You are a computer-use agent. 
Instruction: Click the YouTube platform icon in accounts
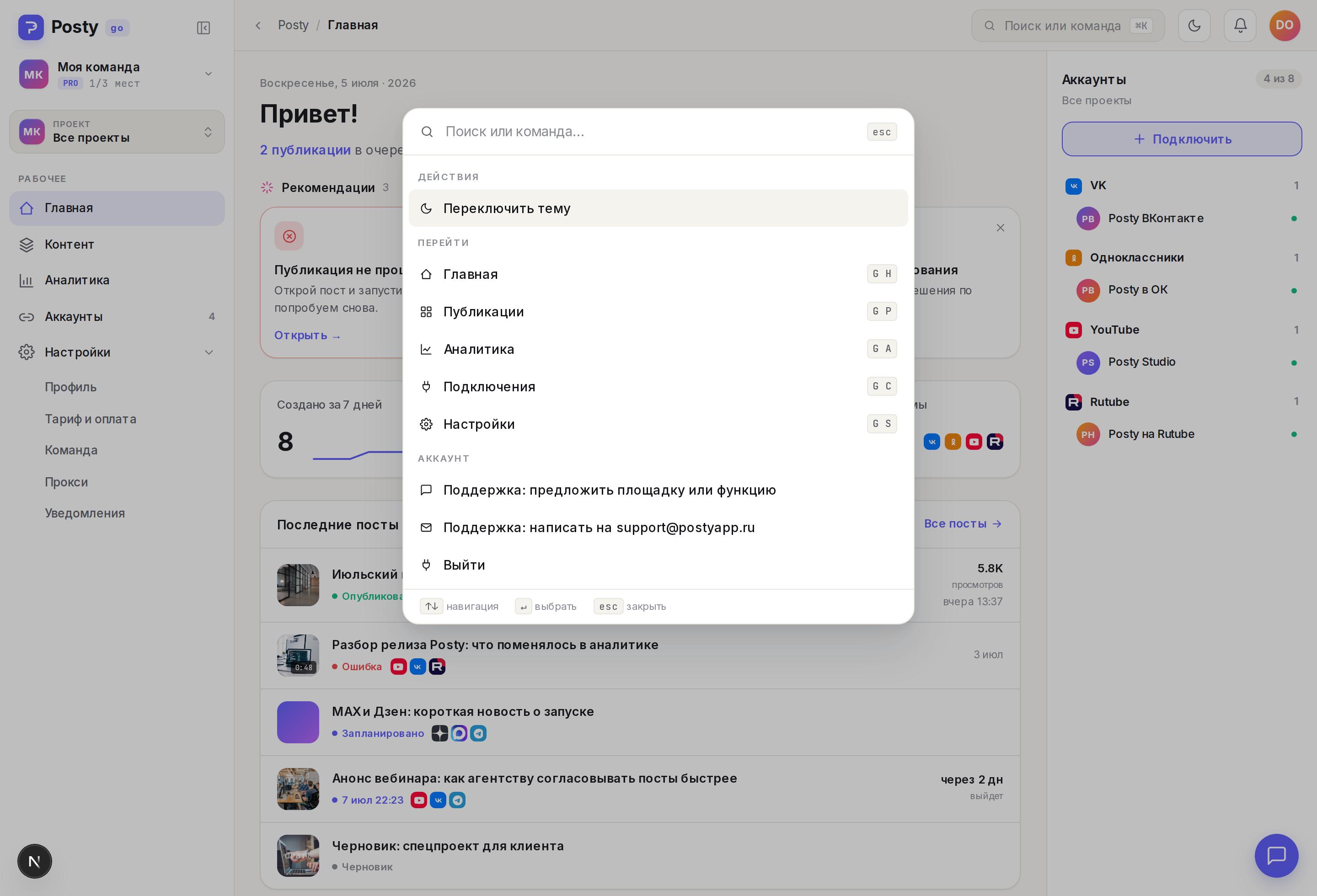coord(1073,330)
